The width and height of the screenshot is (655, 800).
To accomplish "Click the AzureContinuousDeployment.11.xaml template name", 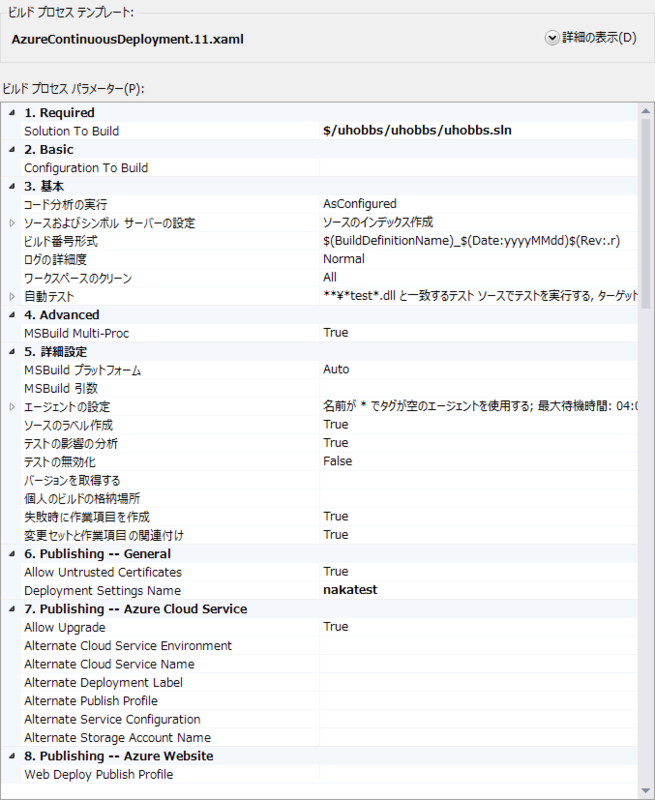I will [x=128, y=39].
